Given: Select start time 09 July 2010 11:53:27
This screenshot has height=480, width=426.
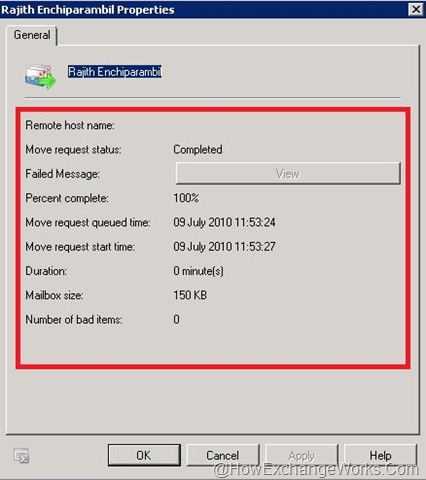Looking at the screenshot, I should point(224,247).
